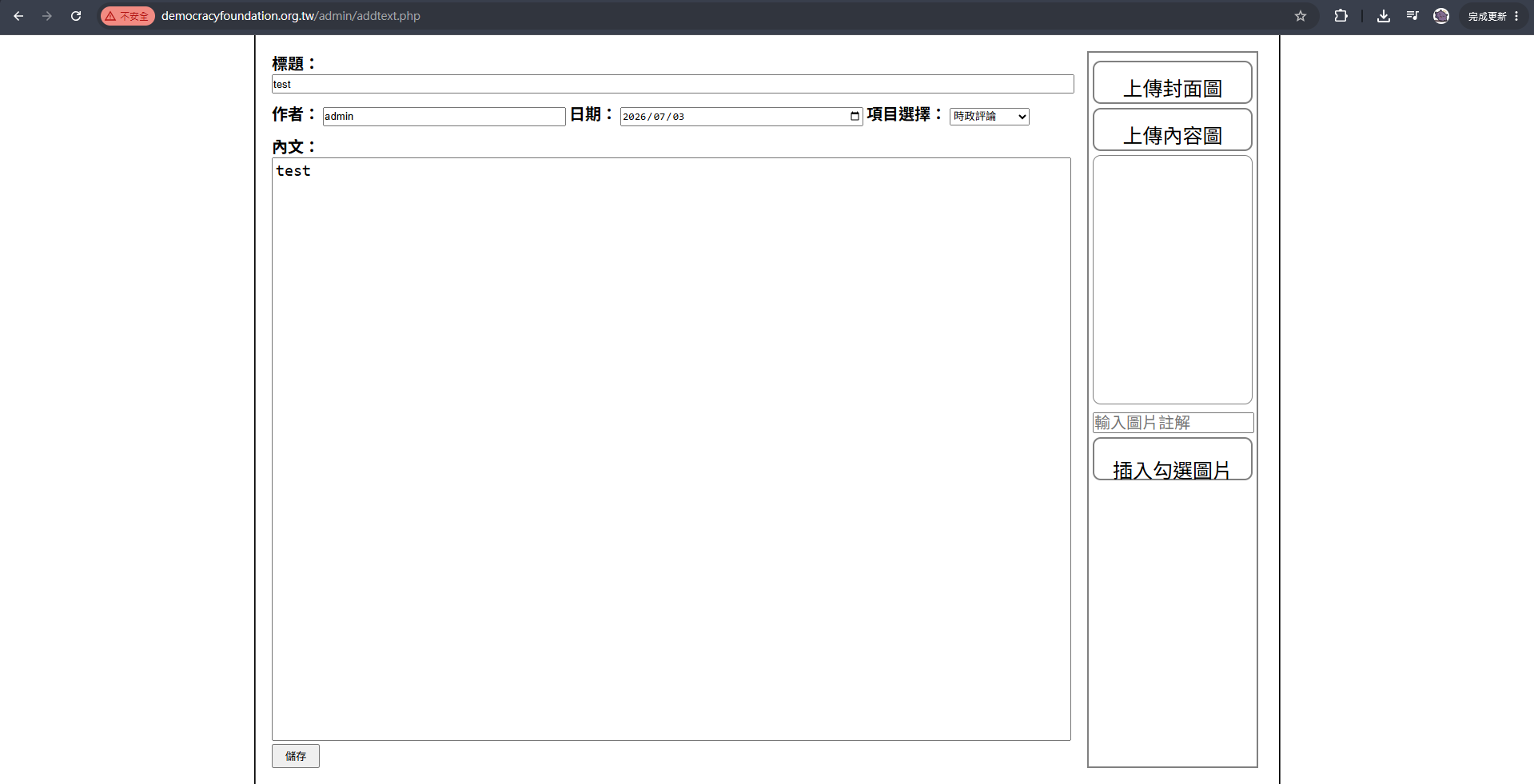1534x784 pixels.
Task: Click the 標題 title input field
Action: (x=672, y=84)
